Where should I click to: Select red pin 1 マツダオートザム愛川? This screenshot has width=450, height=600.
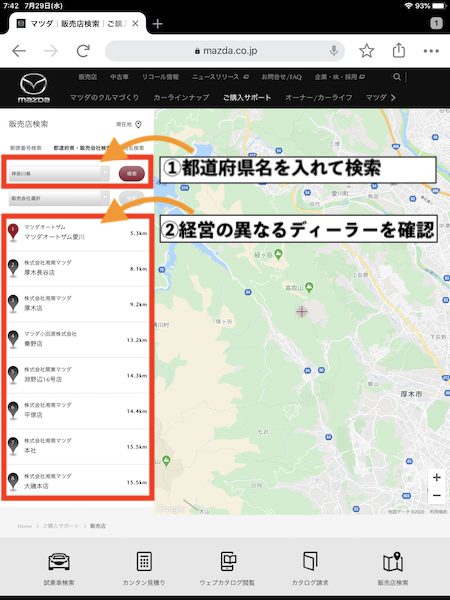13,232
